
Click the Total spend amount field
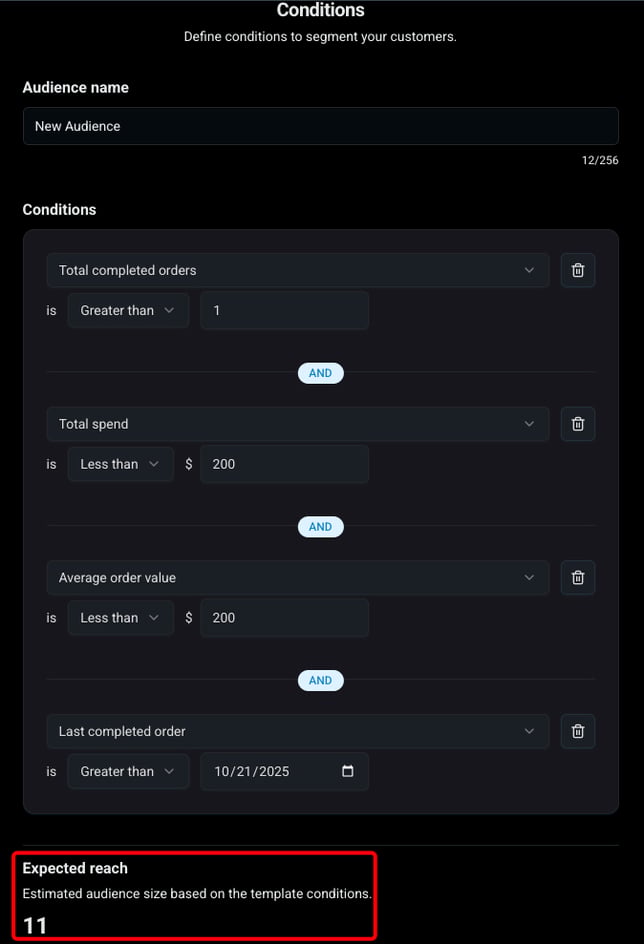pos(285,464)
